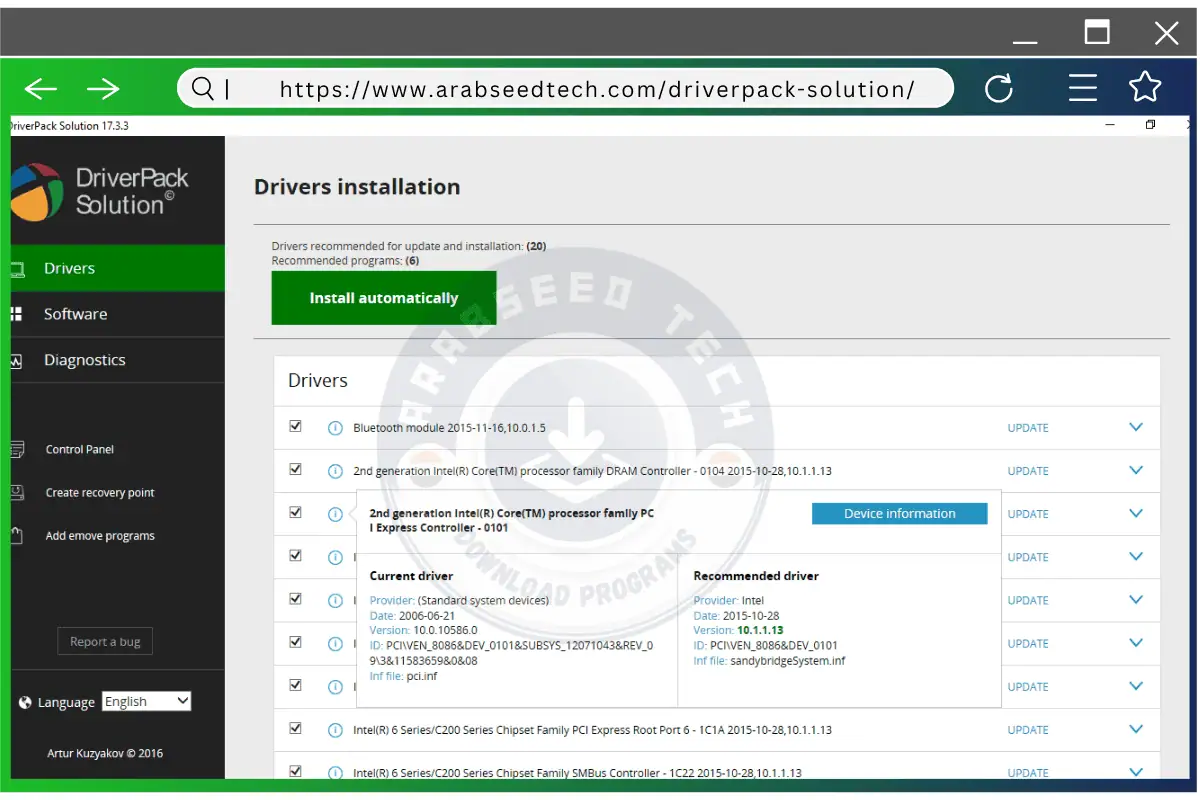The width and height of the screenshot is (1200, 800).
Task: Click the Device information button in the popup
Action: coord(898,513)
